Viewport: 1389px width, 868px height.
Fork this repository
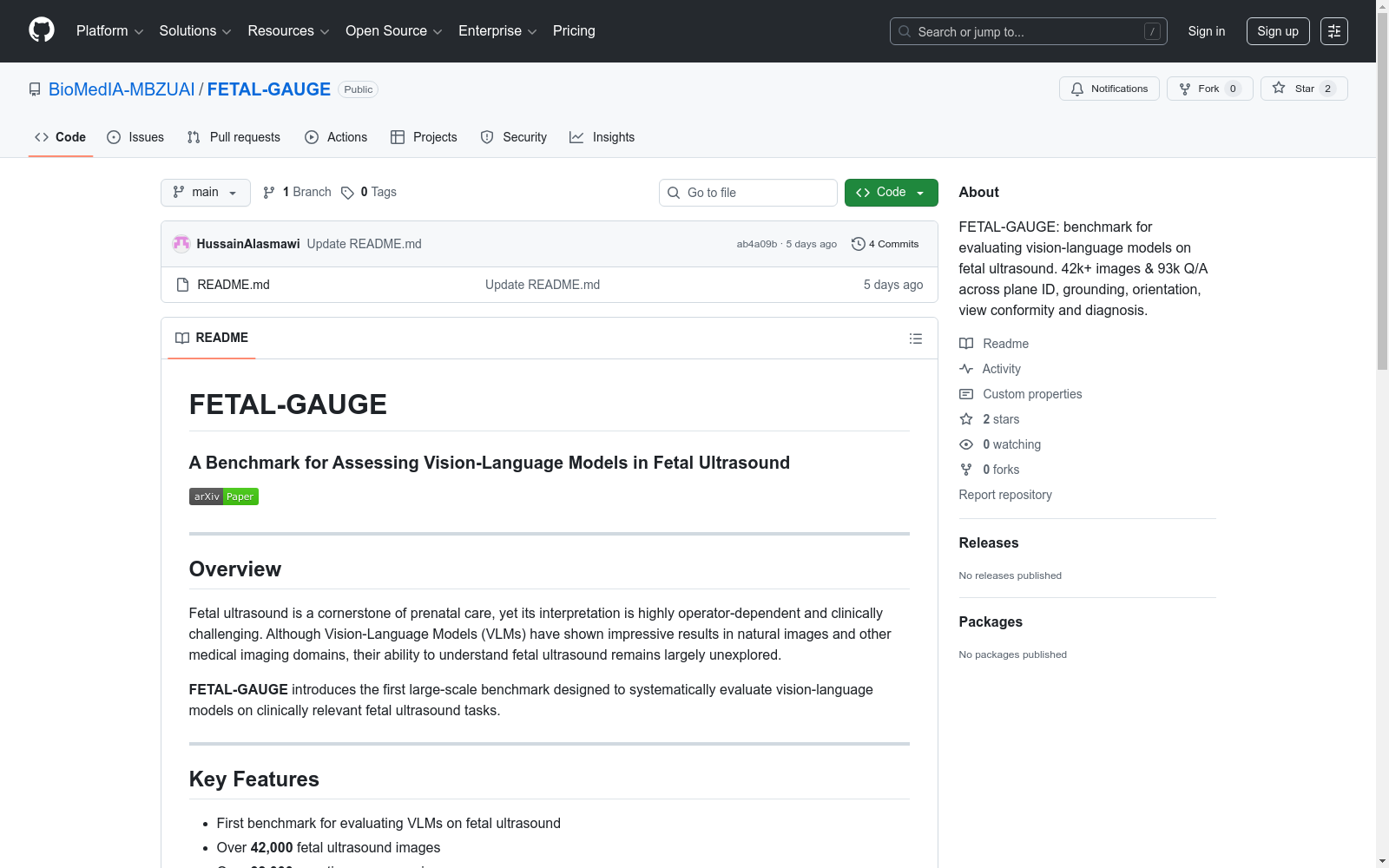(x=1210, y=89)
